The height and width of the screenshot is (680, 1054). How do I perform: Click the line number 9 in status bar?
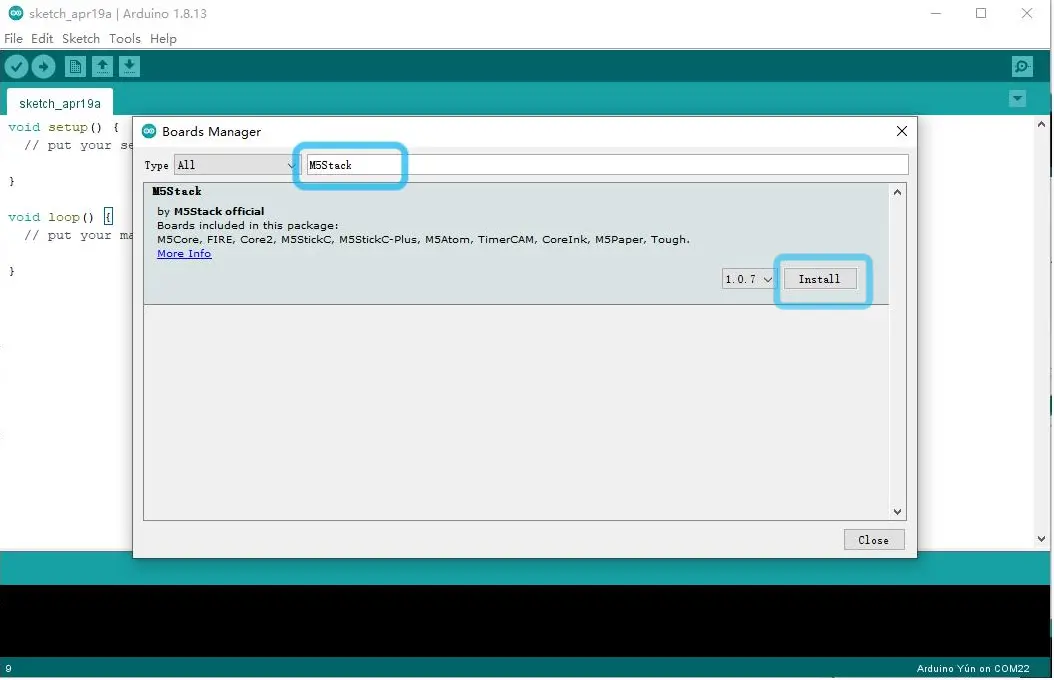tap(8, 669)
